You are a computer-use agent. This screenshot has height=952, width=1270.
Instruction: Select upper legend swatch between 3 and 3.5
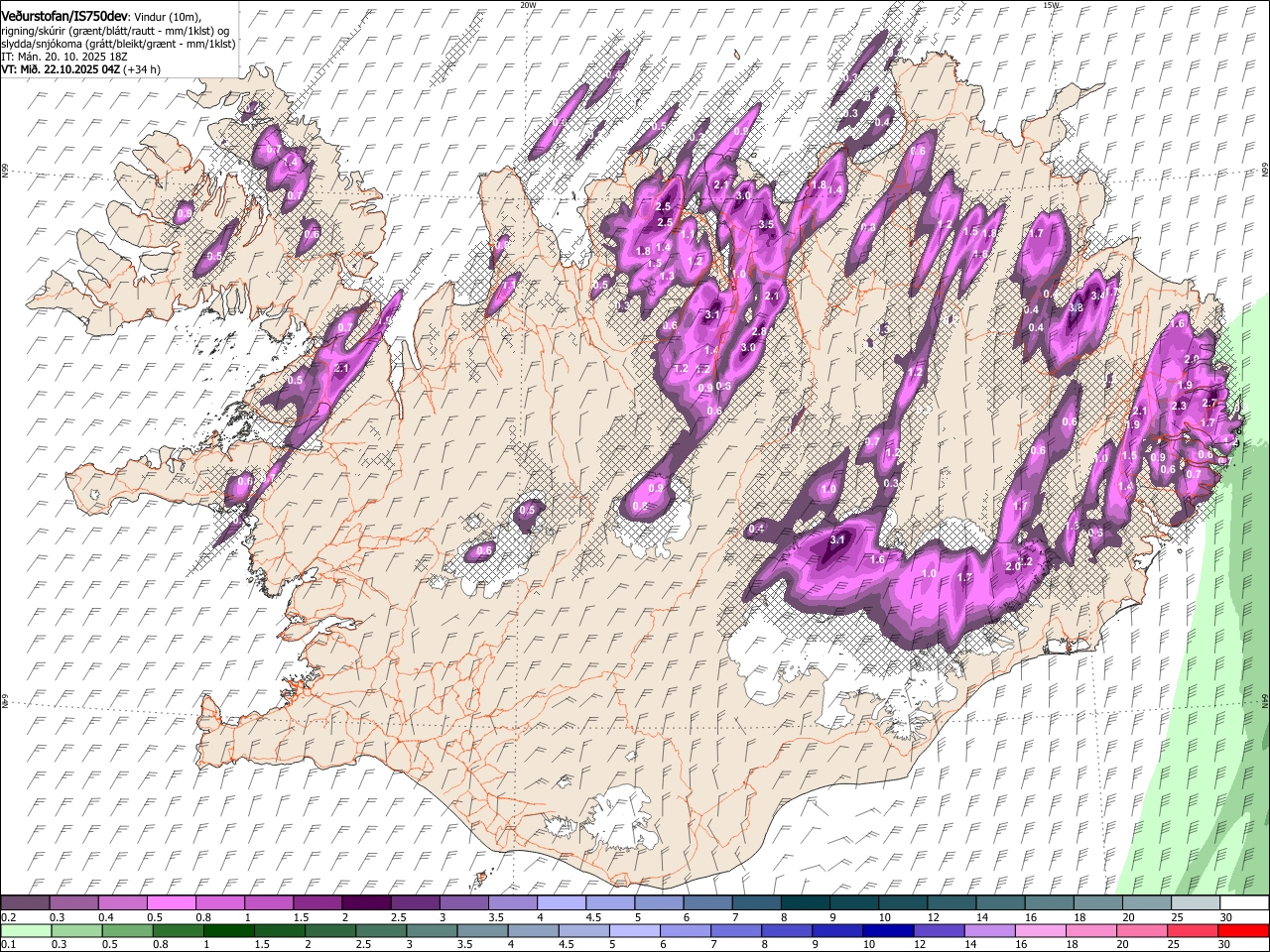click(463, 903)
